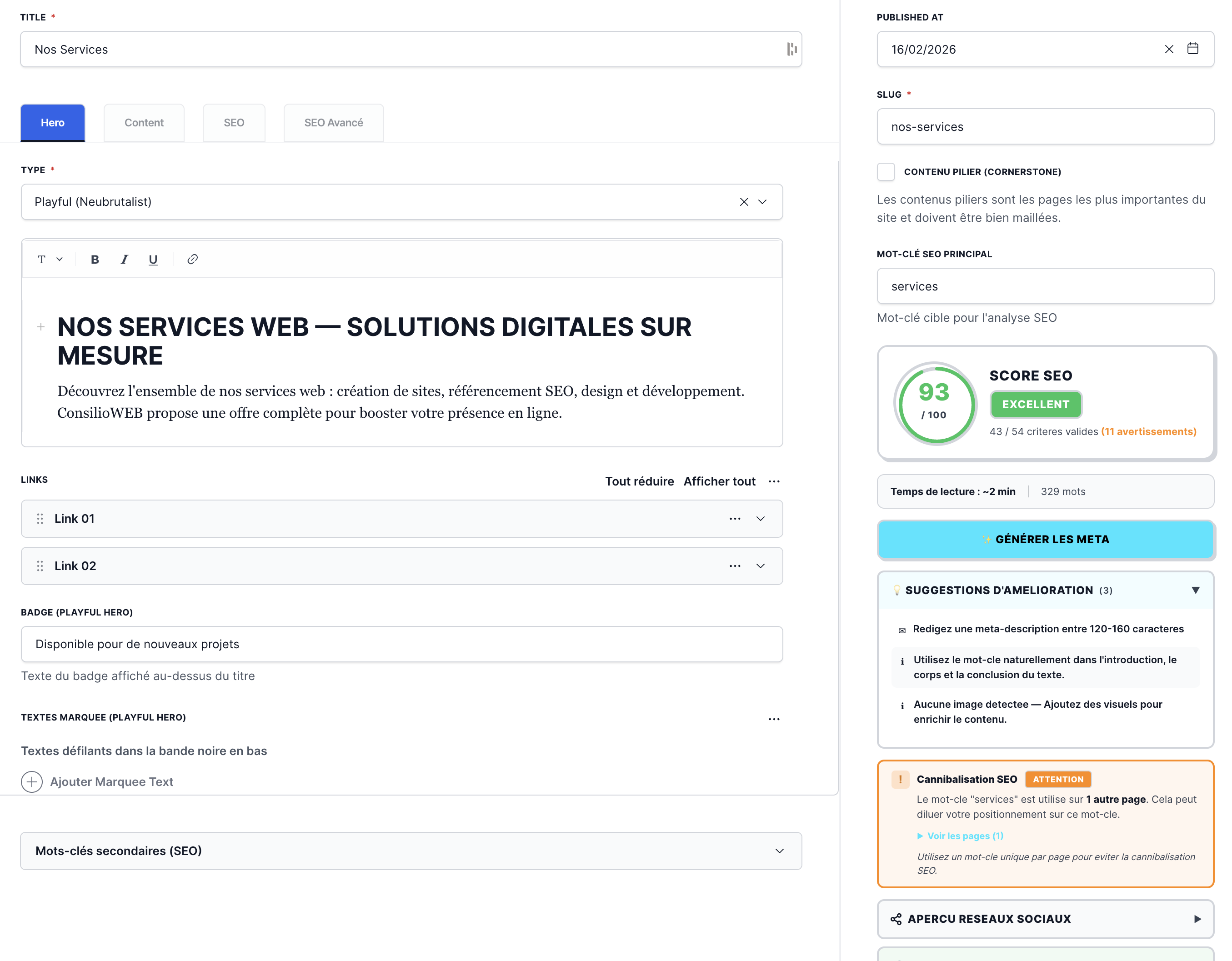The height and width of the screenshot is (961, 1232).
Task: Expand the Link 02 entry
Action: tap(760, 566)
